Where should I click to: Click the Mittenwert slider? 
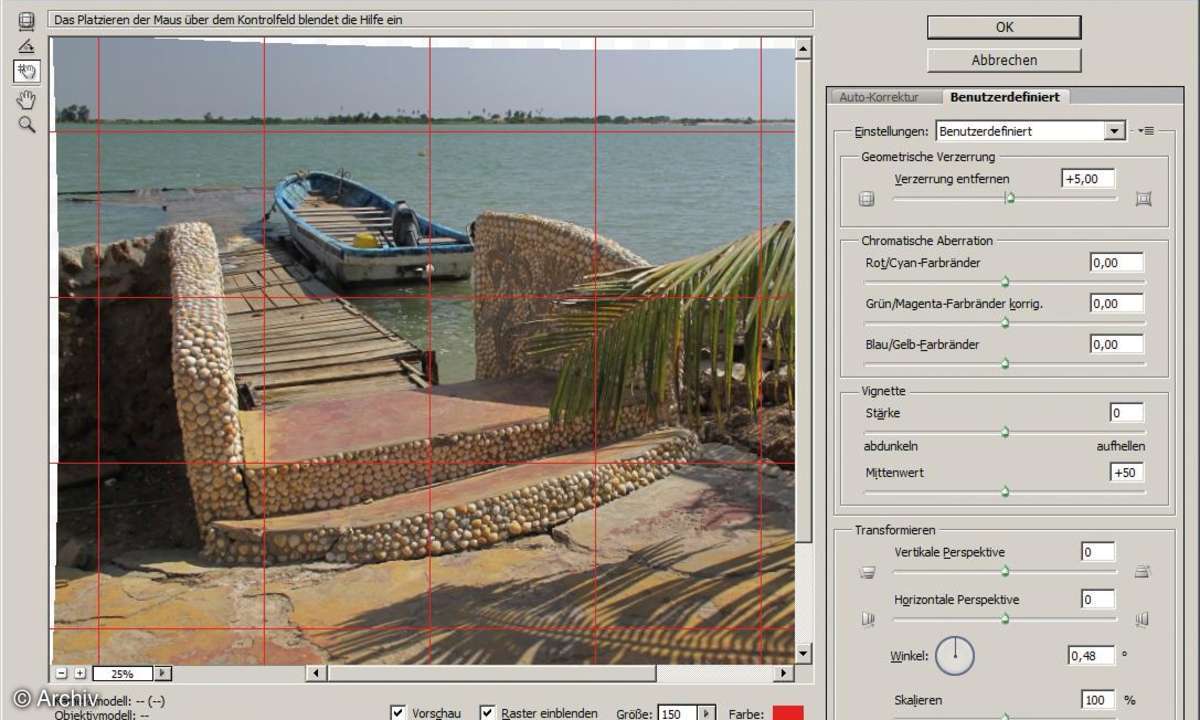pos(1005,491)
